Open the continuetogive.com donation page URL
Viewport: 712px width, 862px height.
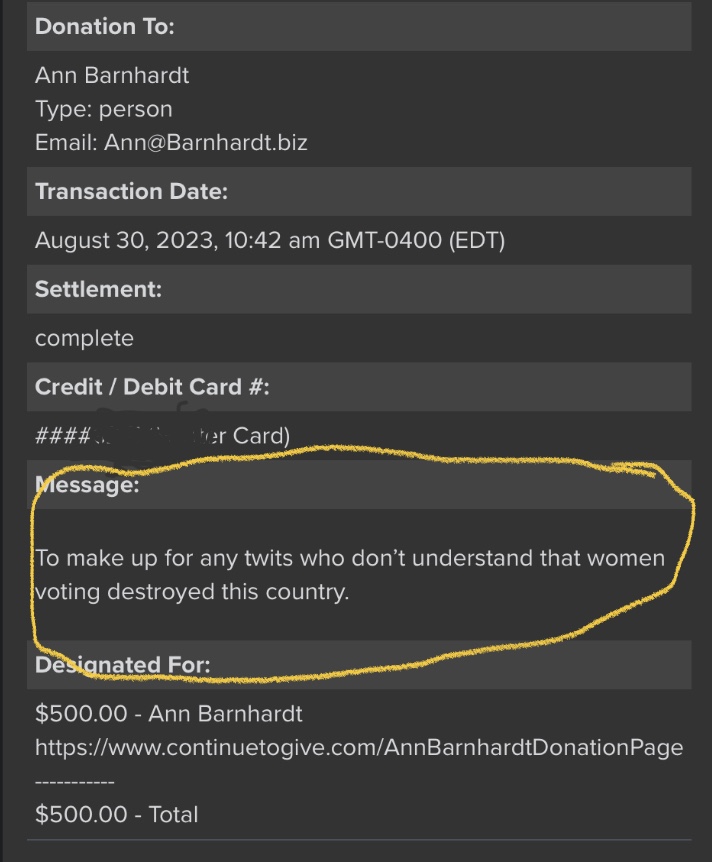coord(359,748)
